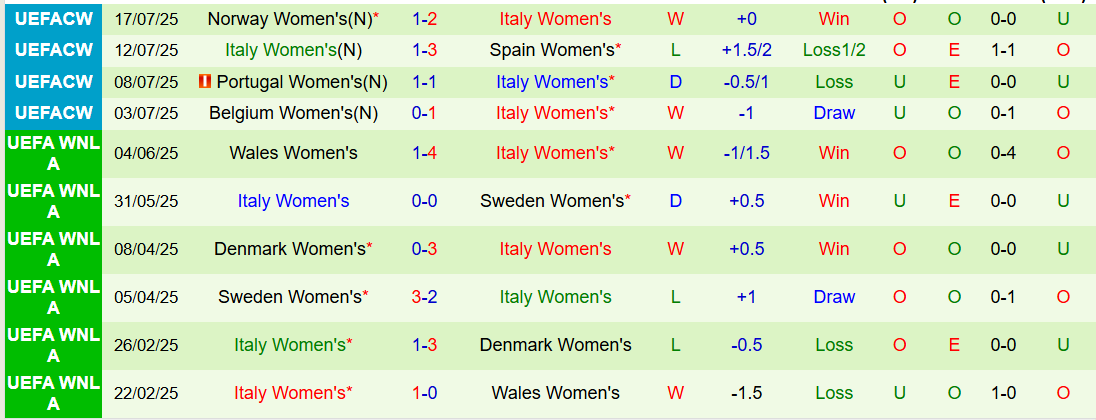Open Denmark Women's away team on 26/02/25
Viewport: 1096px width, 420px height.
point(556,345)
